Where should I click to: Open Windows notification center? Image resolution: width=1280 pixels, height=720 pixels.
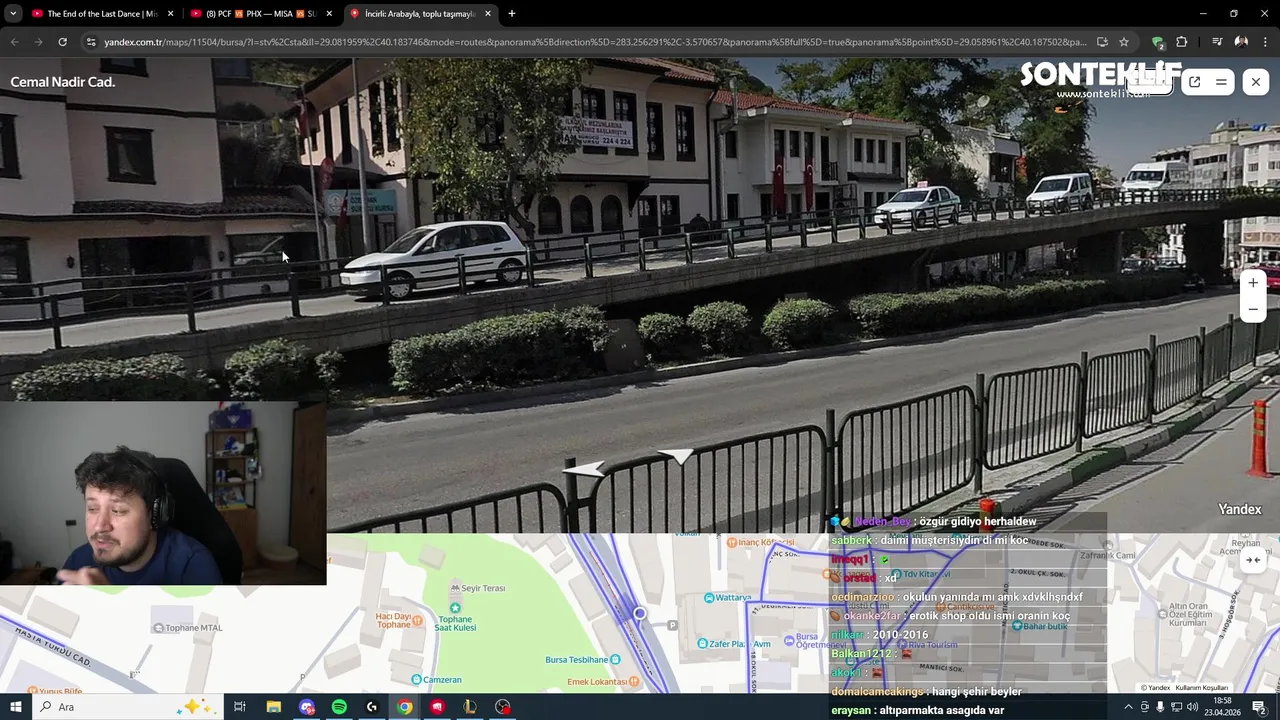[1259, 707]
